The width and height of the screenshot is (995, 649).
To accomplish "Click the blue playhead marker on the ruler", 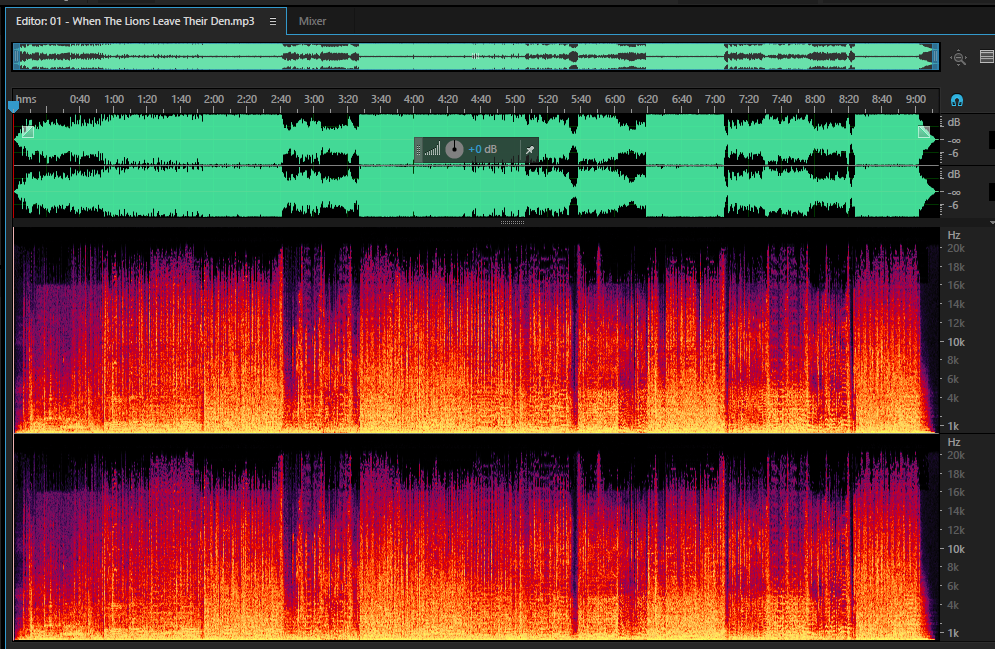I will pos(13,106).
